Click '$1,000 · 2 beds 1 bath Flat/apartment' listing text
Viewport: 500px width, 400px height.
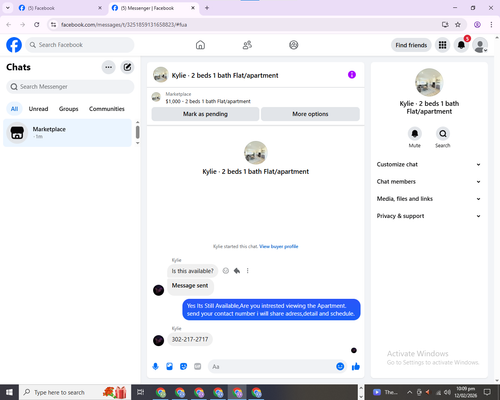click(208, 101)
